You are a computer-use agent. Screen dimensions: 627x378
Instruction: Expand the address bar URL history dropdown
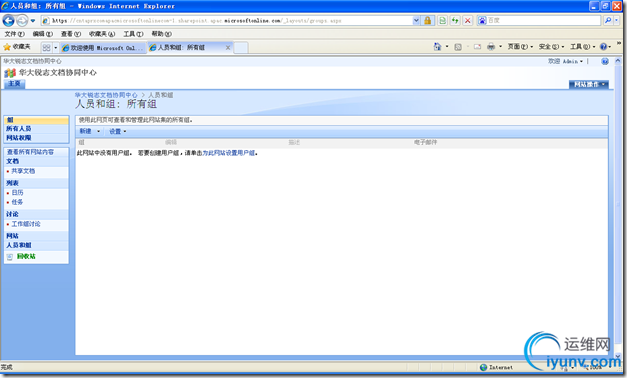click(416, 20)
